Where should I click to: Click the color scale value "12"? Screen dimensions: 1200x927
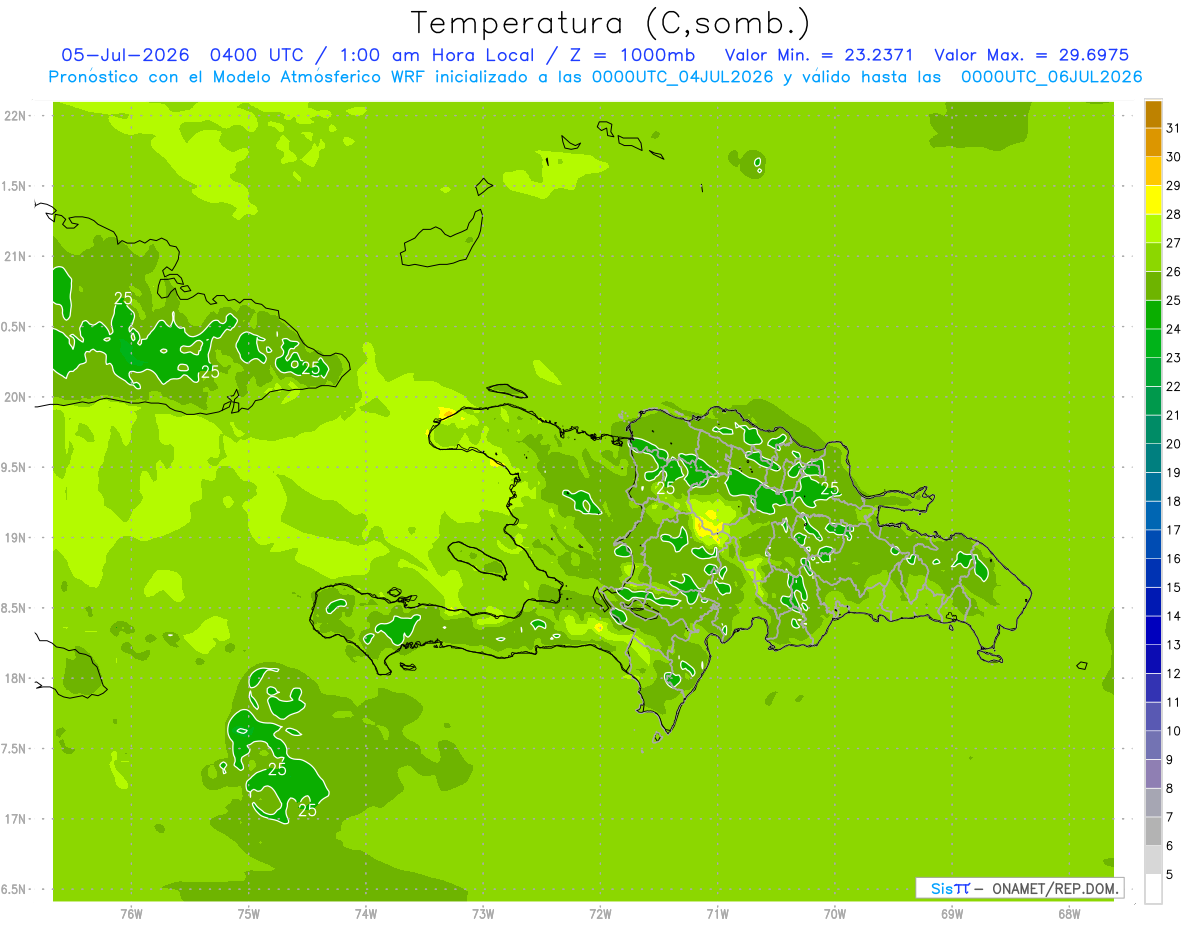[x=1174, y=673]
